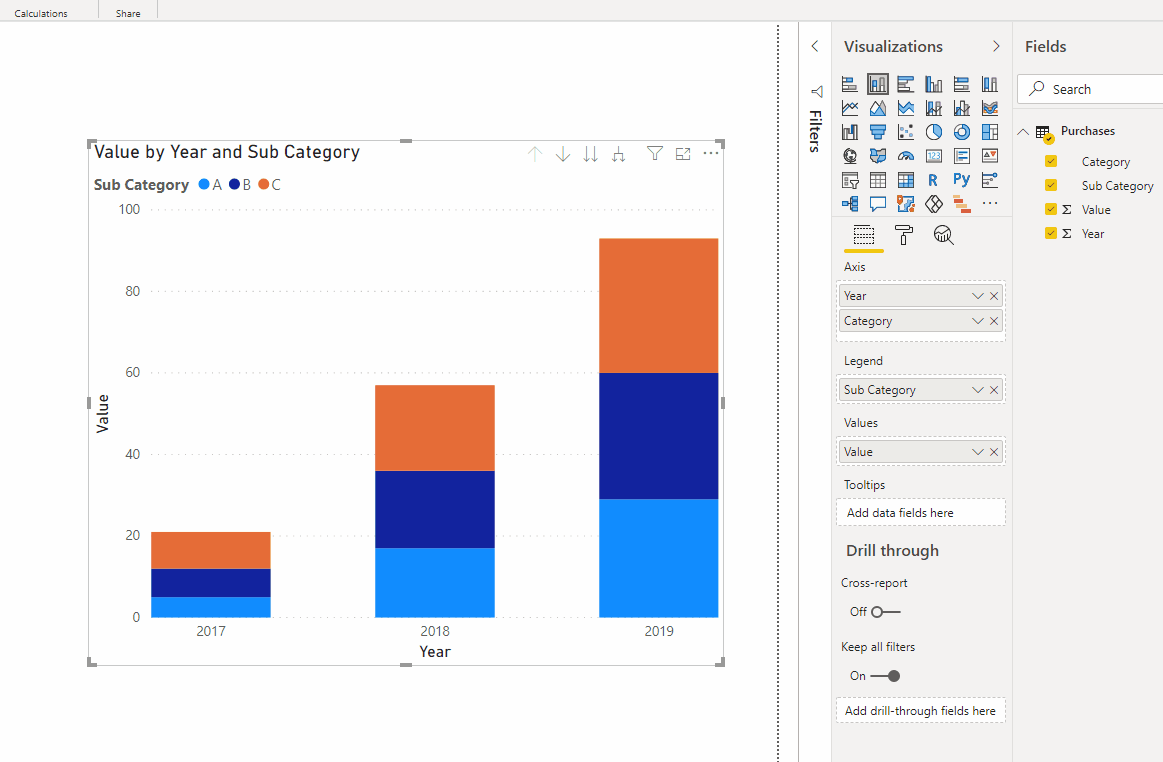The image size is (1163, 762).
Task: Select the line chart visual
Action: pyautogui.click(x=850, y=108)
